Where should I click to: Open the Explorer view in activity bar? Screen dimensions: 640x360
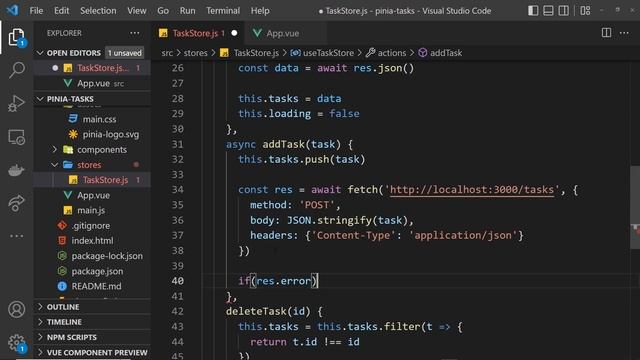click(16, 38)
